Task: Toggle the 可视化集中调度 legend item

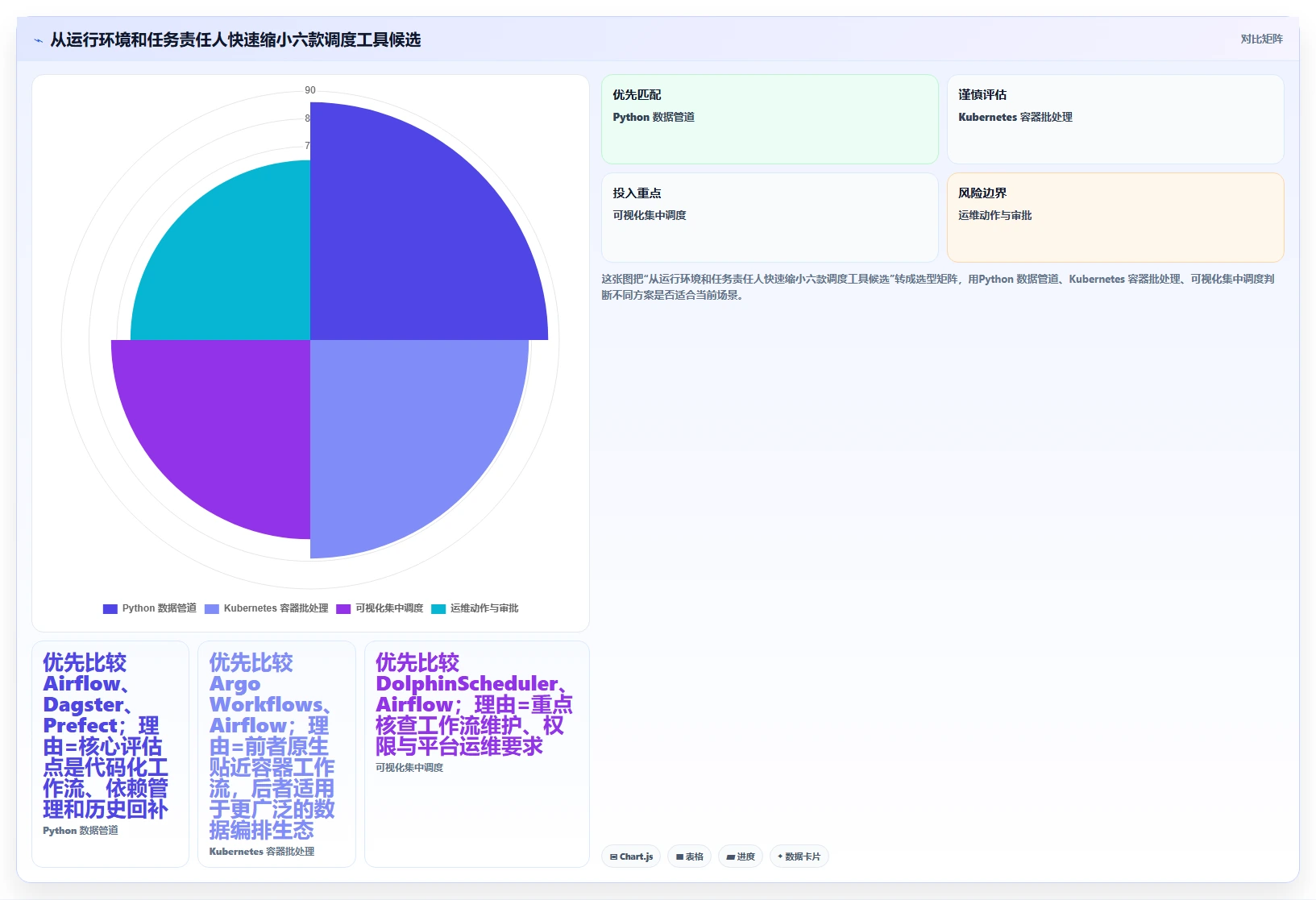Action: click(x=380, y=608)
